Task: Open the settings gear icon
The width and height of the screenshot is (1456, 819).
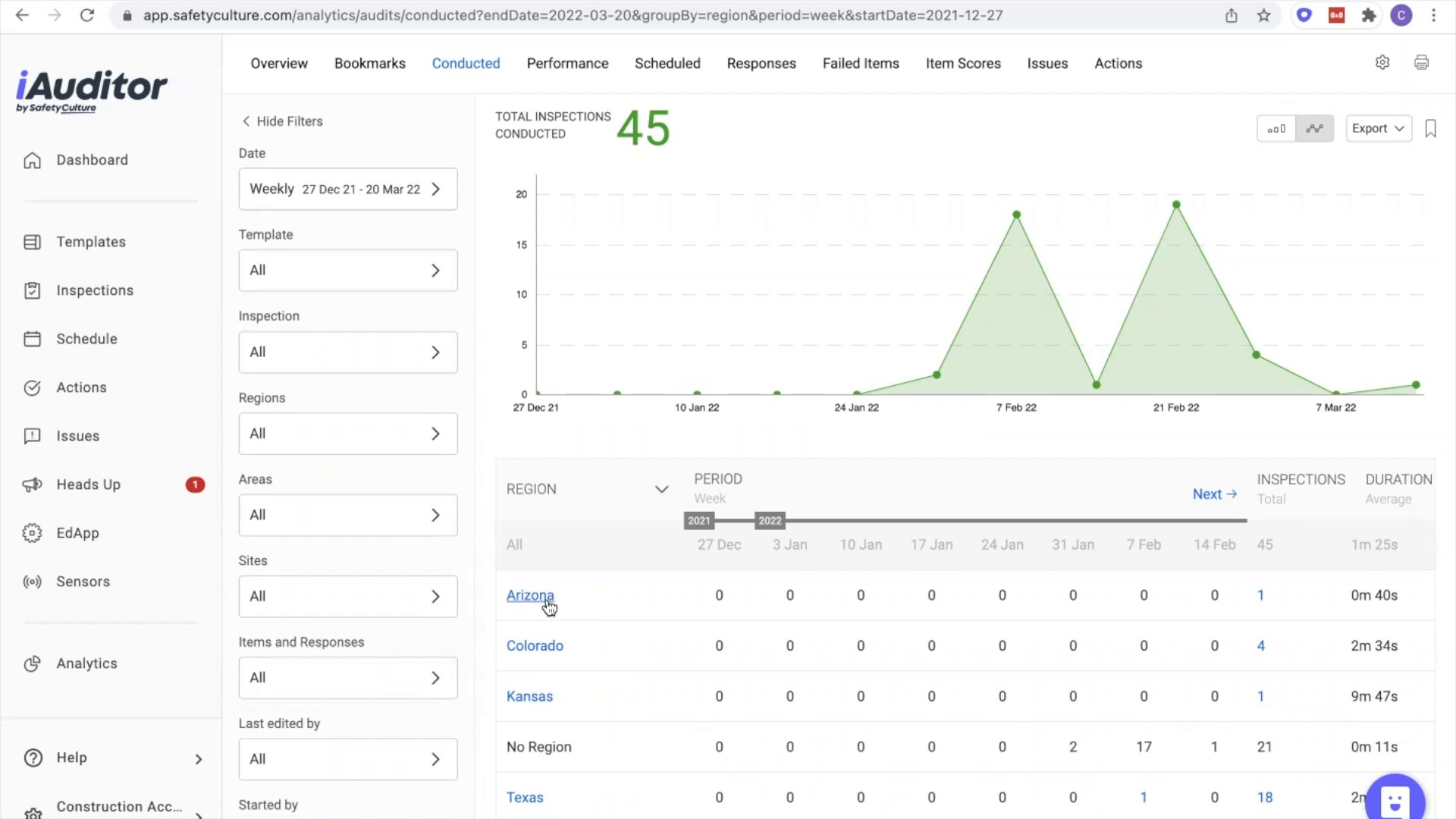Action: click(x=1382, y=63)
